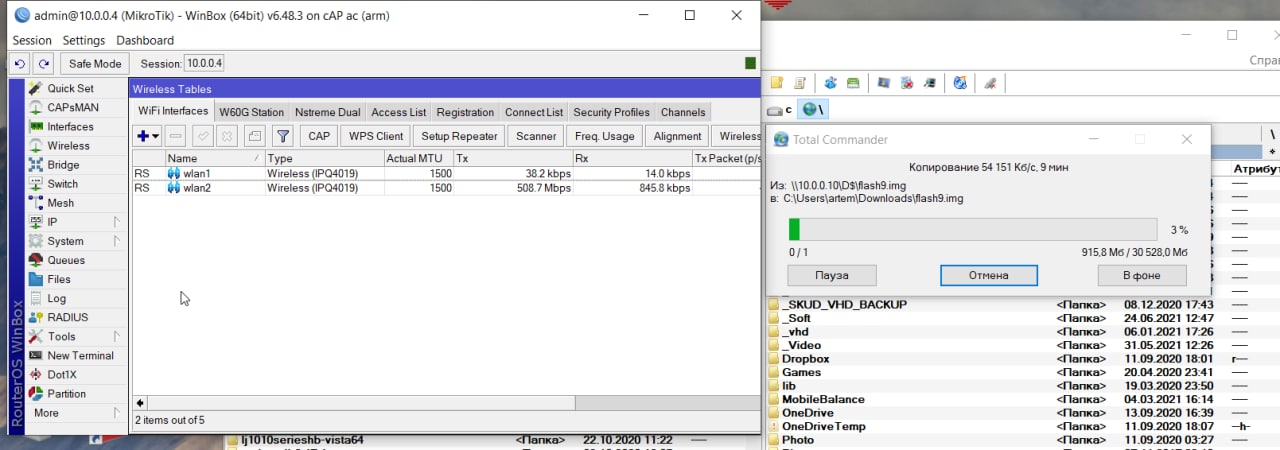
Task: Open Dot1X in WinBox sidebar
Action: pyautogui.click(x=61, y=374)
